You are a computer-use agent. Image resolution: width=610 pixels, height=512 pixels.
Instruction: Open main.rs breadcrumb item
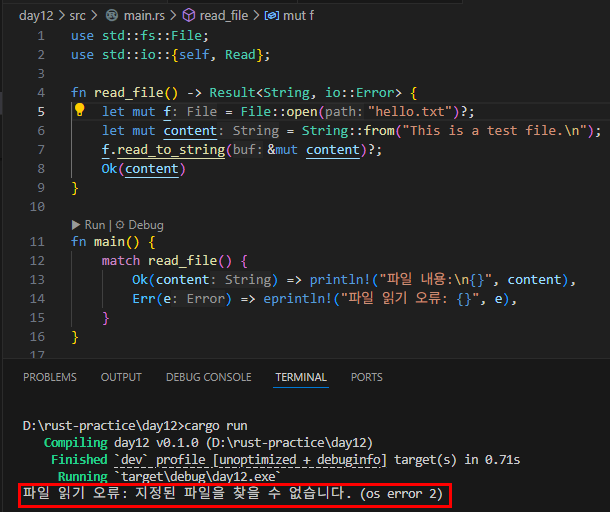pos(144,16)
